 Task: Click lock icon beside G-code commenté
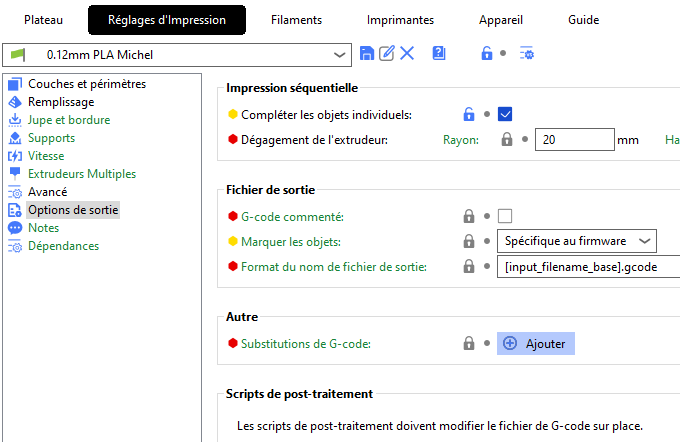point(469,216)
